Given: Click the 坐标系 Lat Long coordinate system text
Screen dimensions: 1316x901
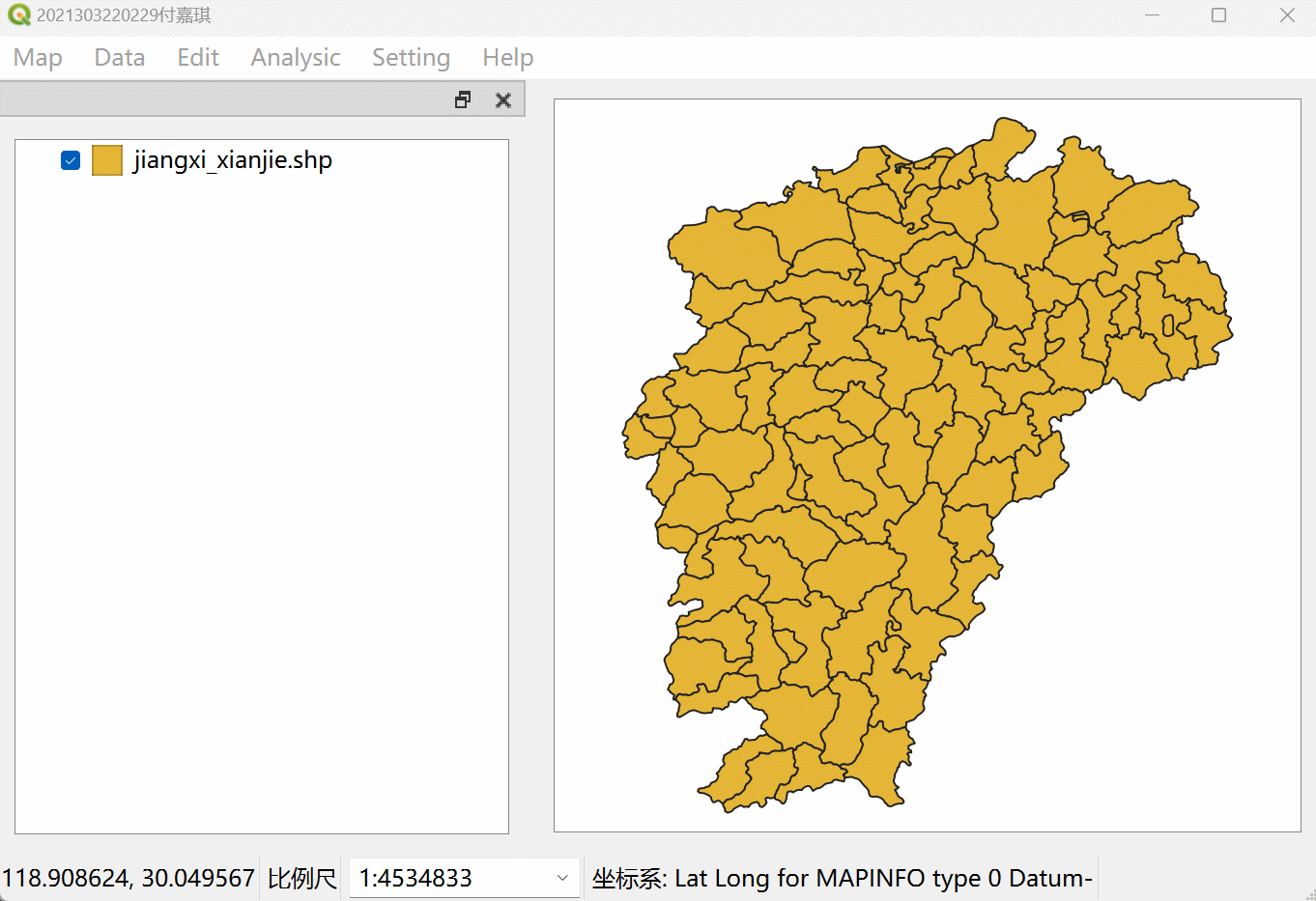Looking at the screenshot, I should [843, 878].
